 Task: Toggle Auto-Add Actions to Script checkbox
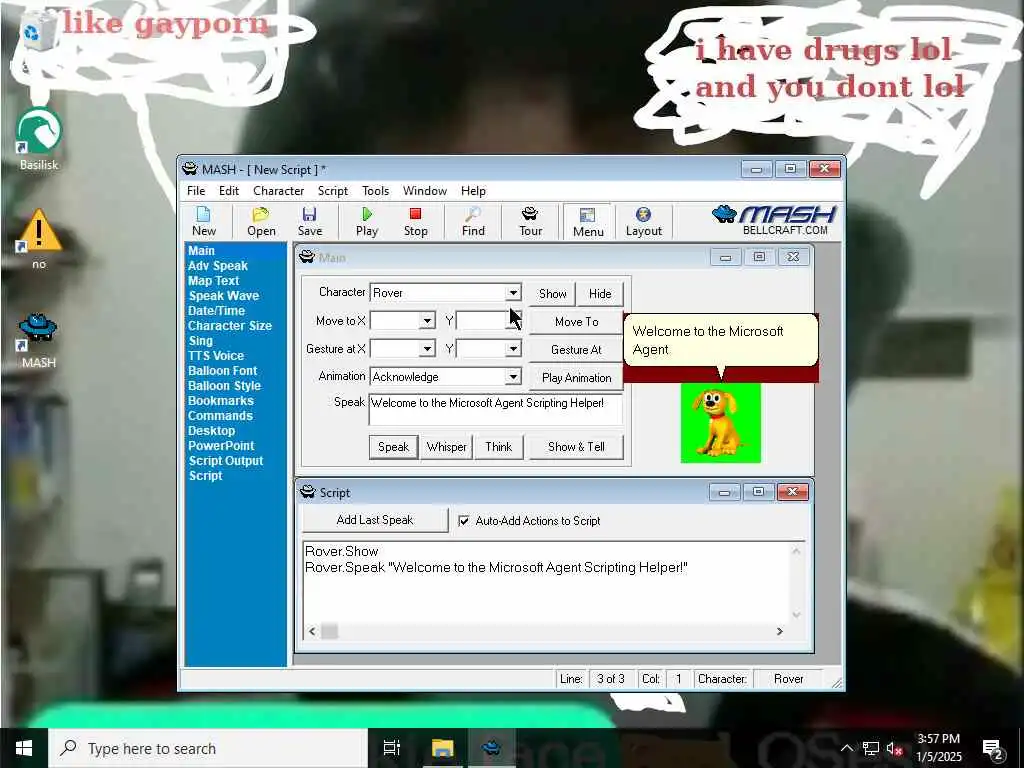pos(464,520)
